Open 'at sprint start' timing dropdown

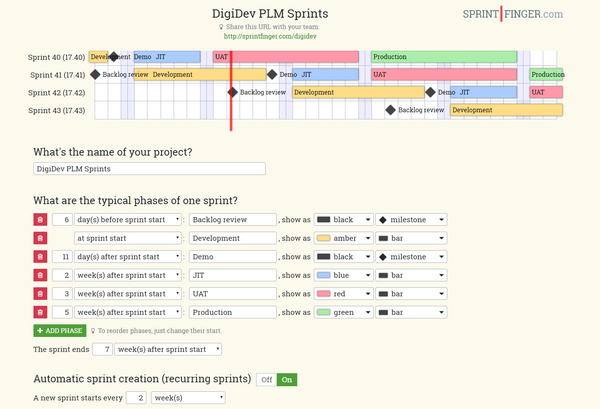(x=128, y=238)
